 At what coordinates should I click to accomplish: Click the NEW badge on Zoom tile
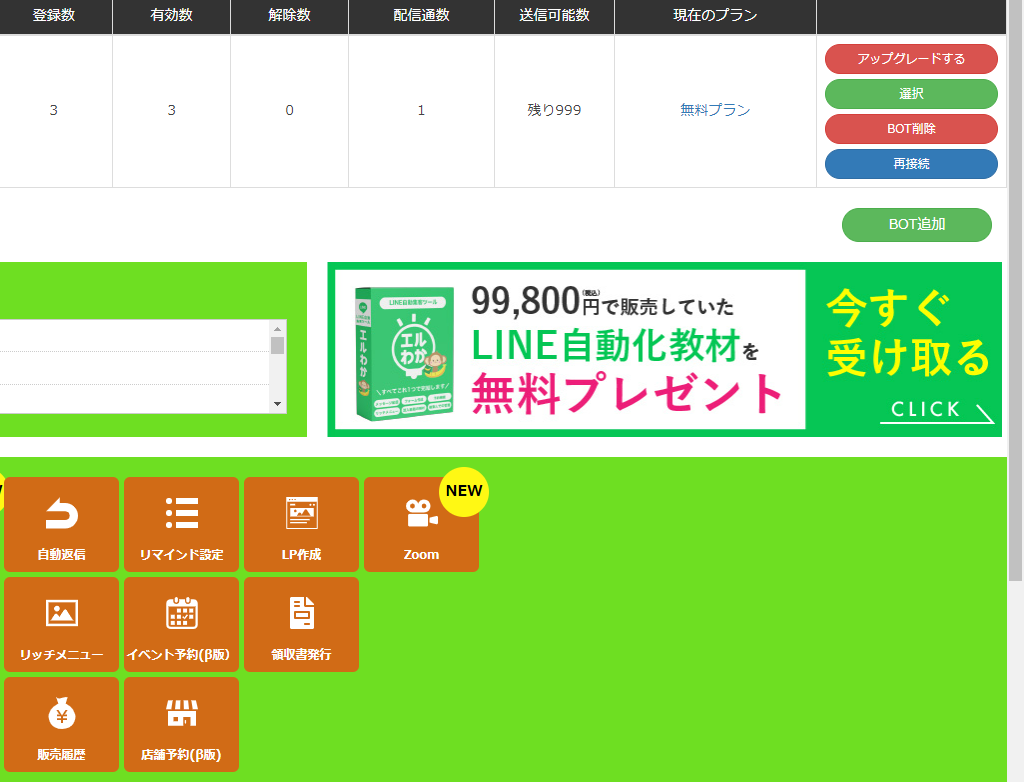(x=464, y=491)
